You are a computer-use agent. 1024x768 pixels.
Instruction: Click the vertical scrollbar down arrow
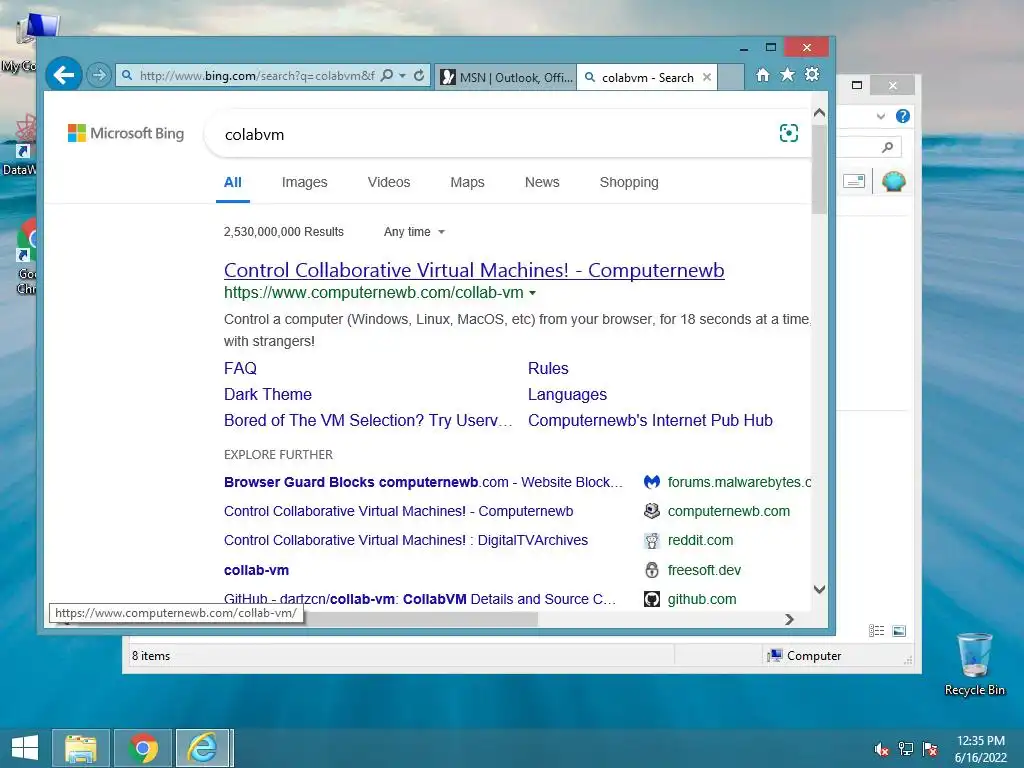pyautogui.click(x=820, y=589)
